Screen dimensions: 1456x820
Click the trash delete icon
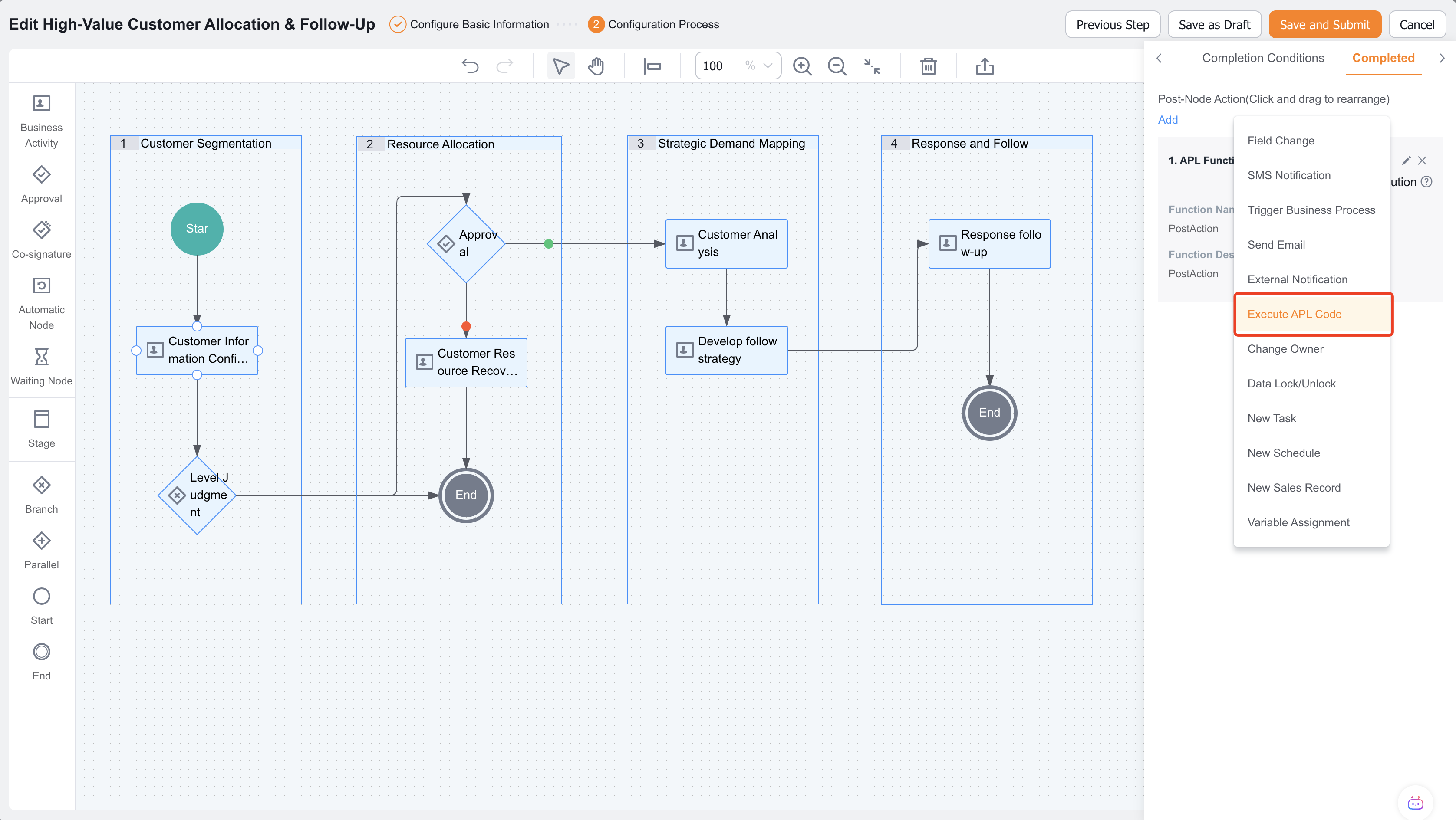click(928, 66)
